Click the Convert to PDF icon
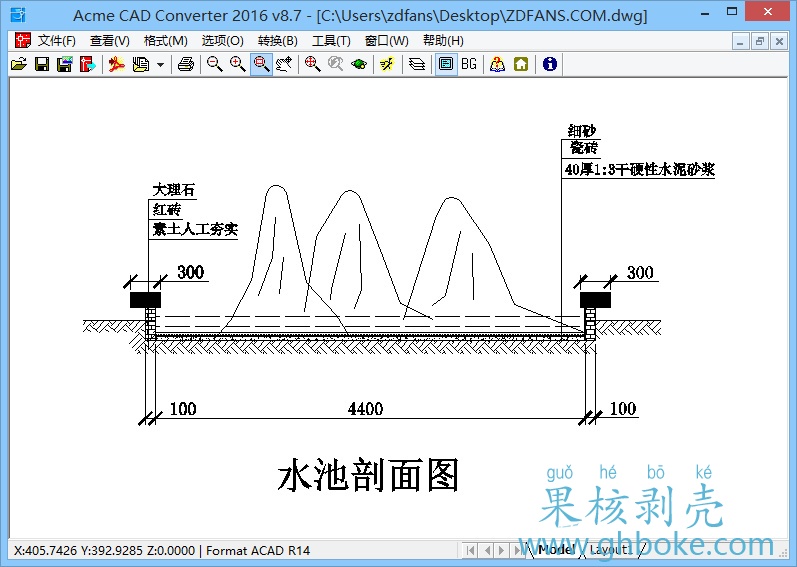Viewport: 797px width, 567px height. 117,64
